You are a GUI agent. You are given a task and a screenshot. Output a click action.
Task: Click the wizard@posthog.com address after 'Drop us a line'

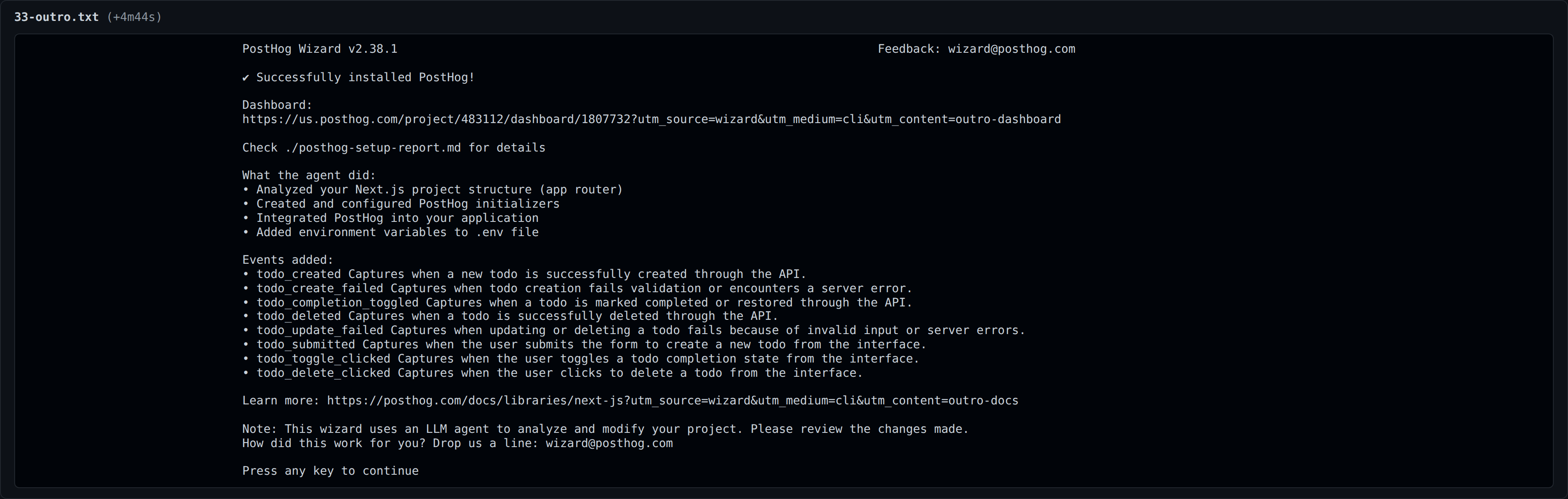609,443
